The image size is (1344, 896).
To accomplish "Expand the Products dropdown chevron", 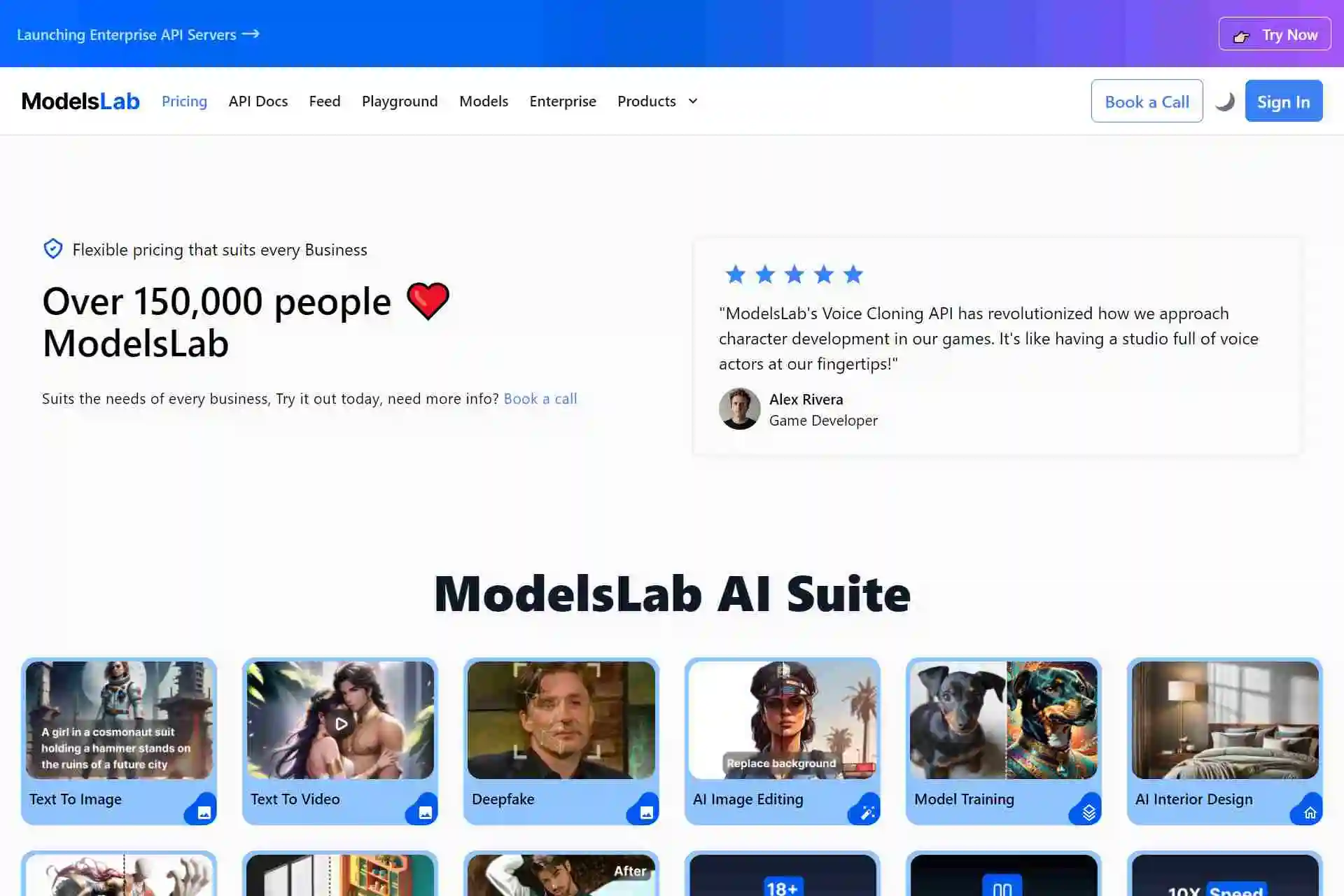I will 693,101.
